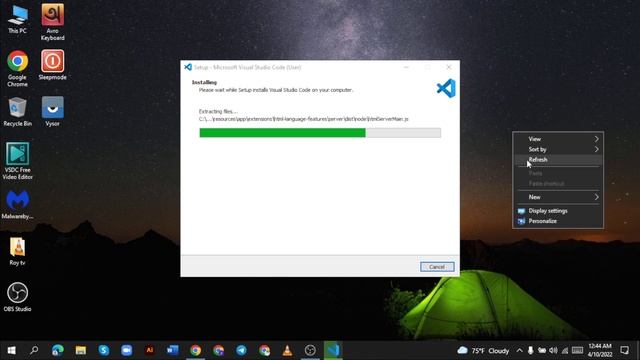Image resolution: width=640 pixels, height=360 pixels.
Task: Open the microphone tray icon
Action: [x=530, y=351]
